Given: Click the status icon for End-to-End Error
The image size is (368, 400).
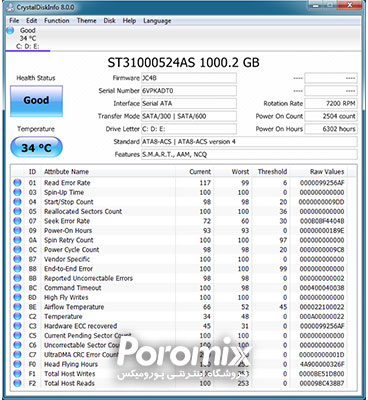Looking at the screenshot, I should point(17,269).
